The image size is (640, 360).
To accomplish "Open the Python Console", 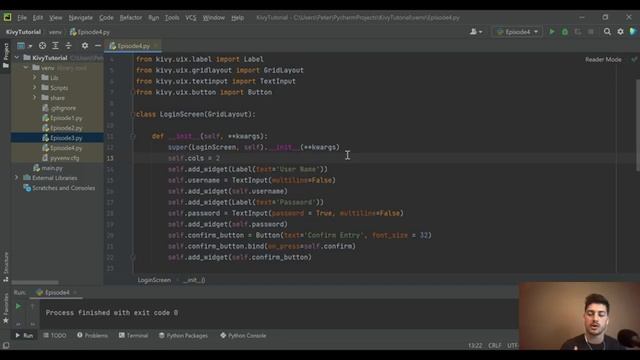I will (x=243, y=336).
